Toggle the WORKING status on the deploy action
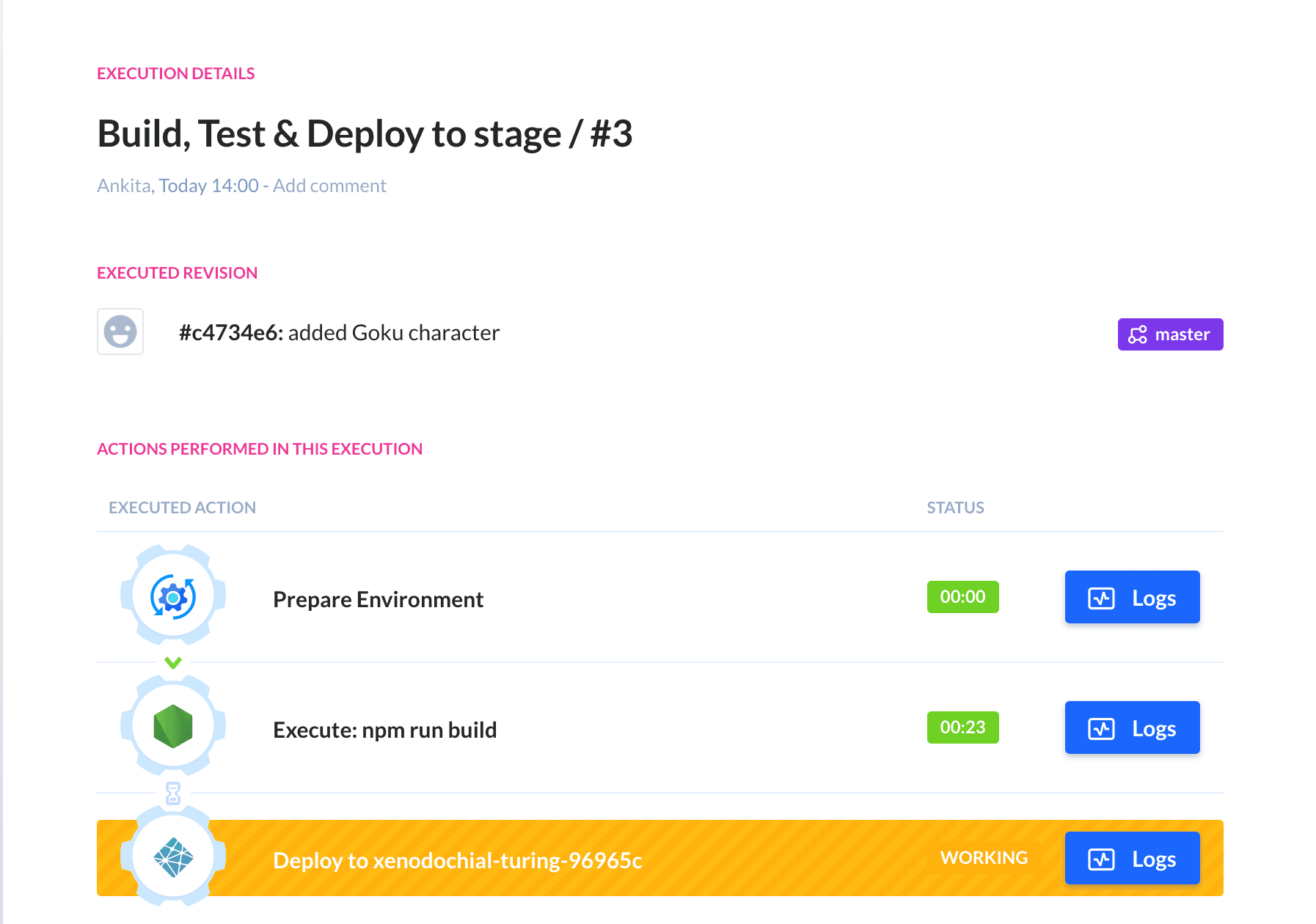 pos(984,857)
